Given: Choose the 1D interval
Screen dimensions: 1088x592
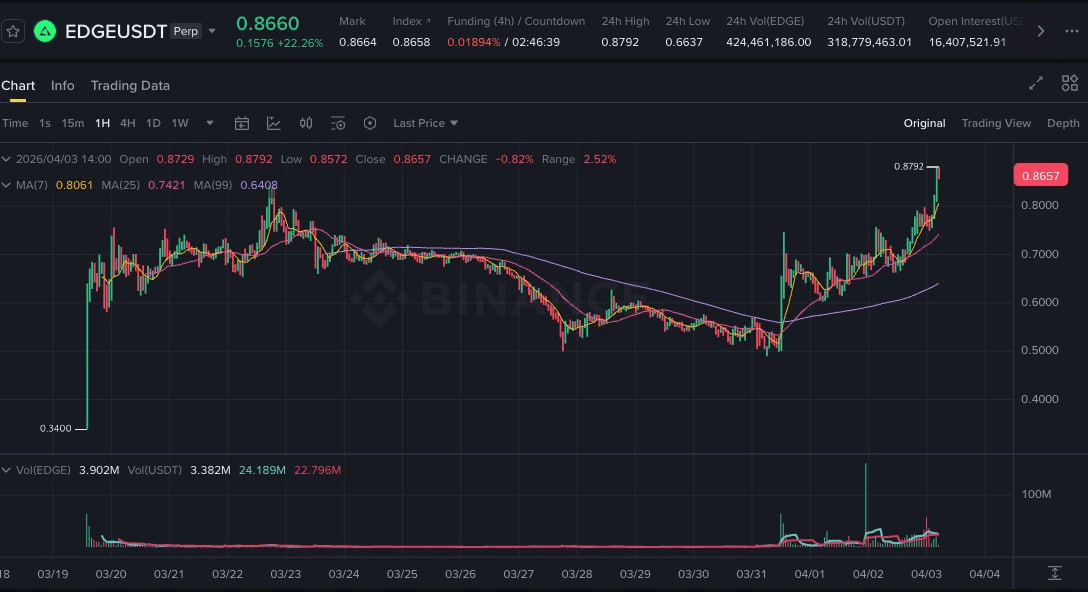Looking at the screenshot, I should (x=153, y=123).
